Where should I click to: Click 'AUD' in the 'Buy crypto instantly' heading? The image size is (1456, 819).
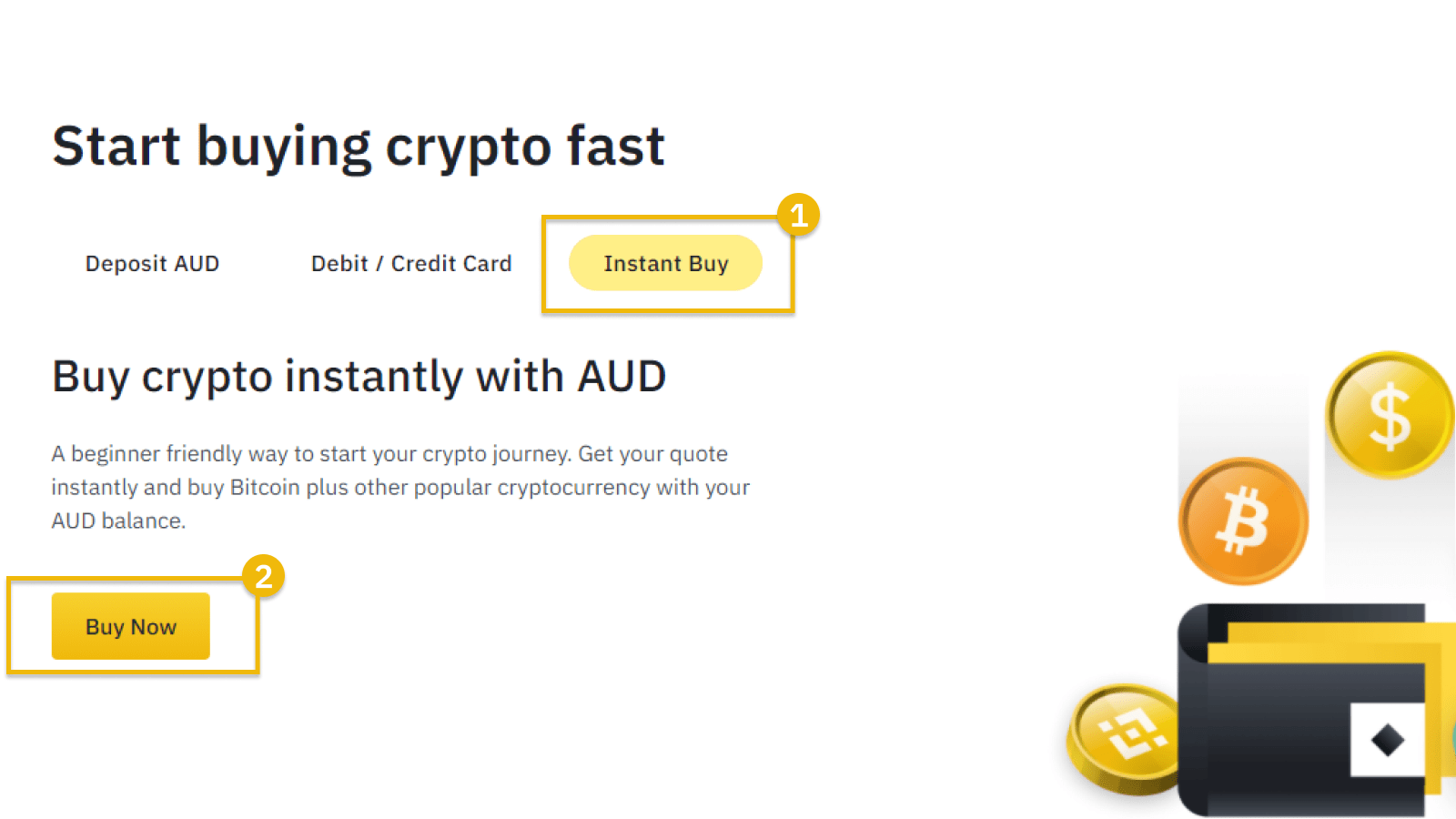[622, 376]
